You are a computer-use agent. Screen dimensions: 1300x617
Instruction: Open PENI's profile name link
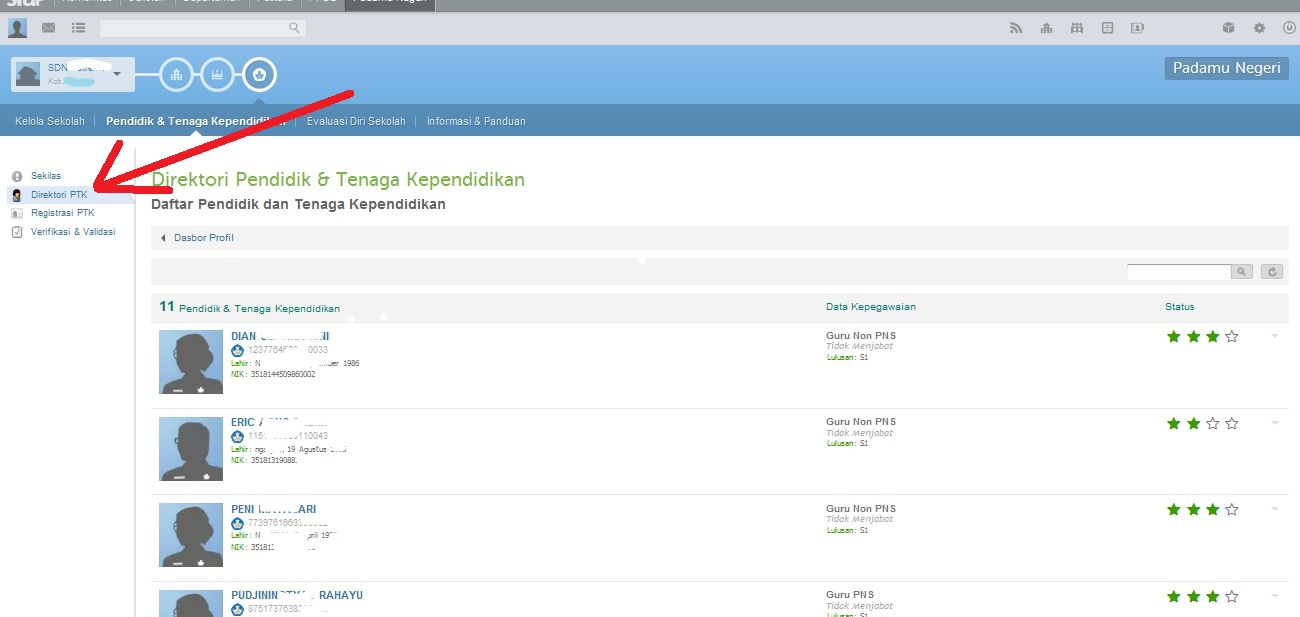(274, 509)
